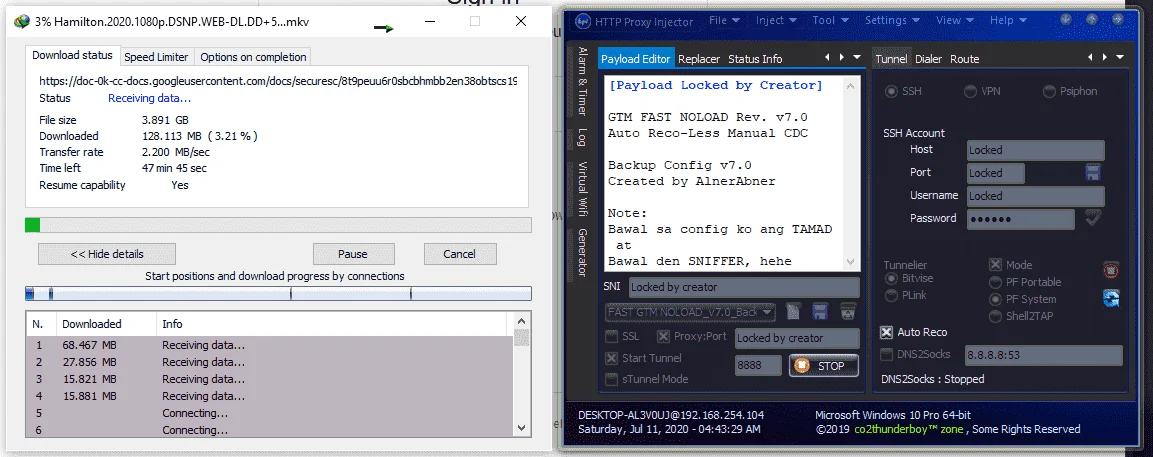Pause the Hamilton download

tap(353, 254)
